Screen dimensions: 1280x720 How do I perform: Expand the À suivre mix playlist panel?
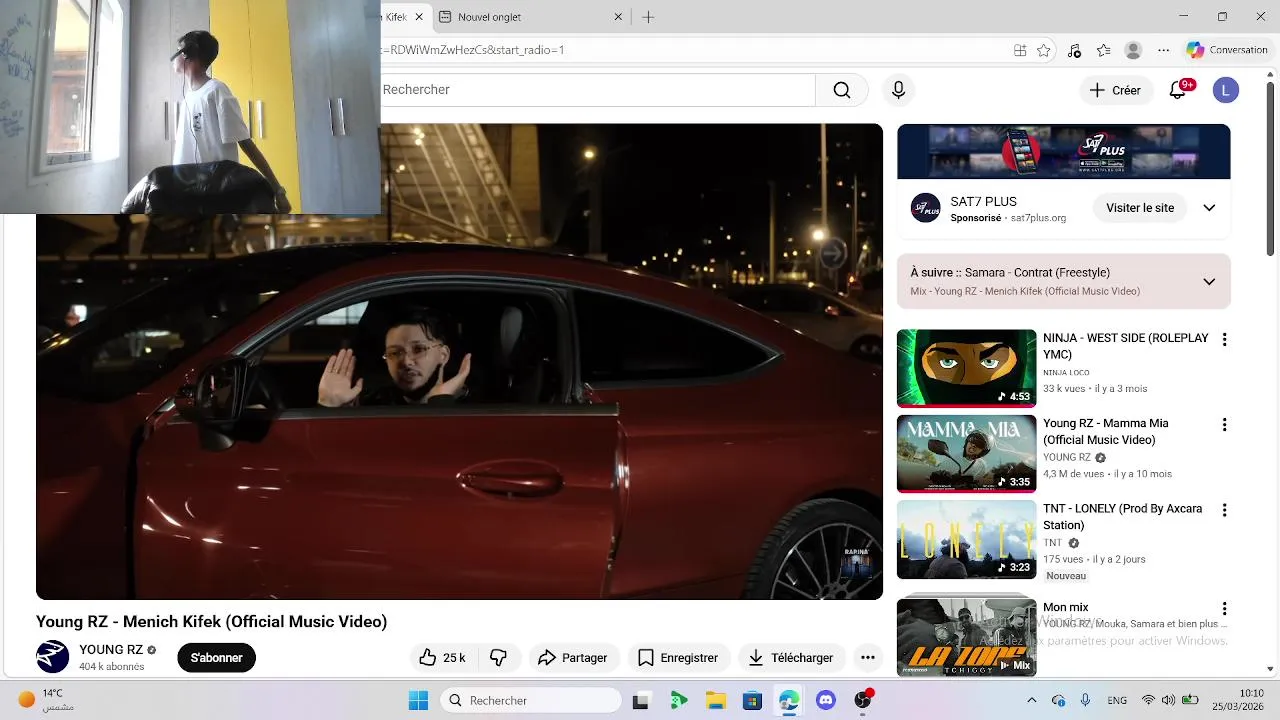pos(1209,281)
